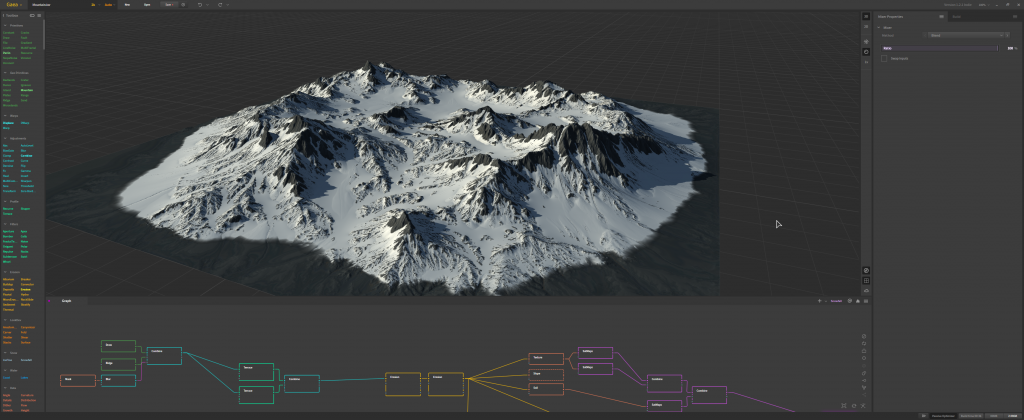
Task: Click the plus icon in graph header
Action: [x=820, y=301]
